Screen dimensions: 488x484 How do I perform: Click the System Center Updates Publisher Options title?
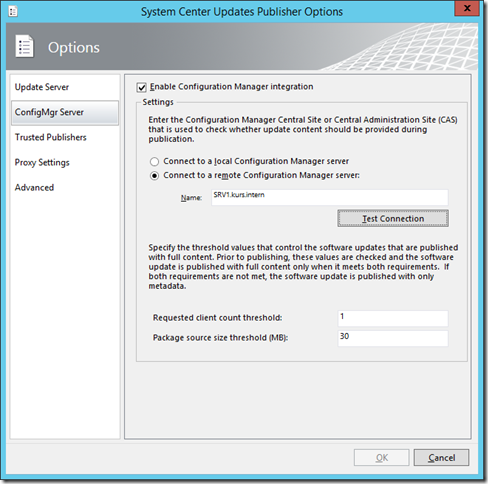[x=242, y=12]
